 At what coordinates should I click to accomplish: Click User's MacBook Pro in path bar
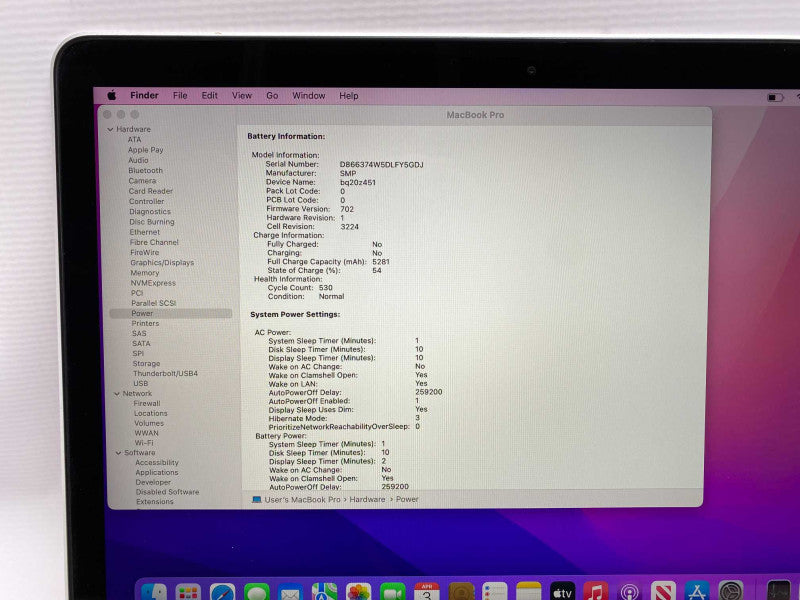click(x=302, y=499)
